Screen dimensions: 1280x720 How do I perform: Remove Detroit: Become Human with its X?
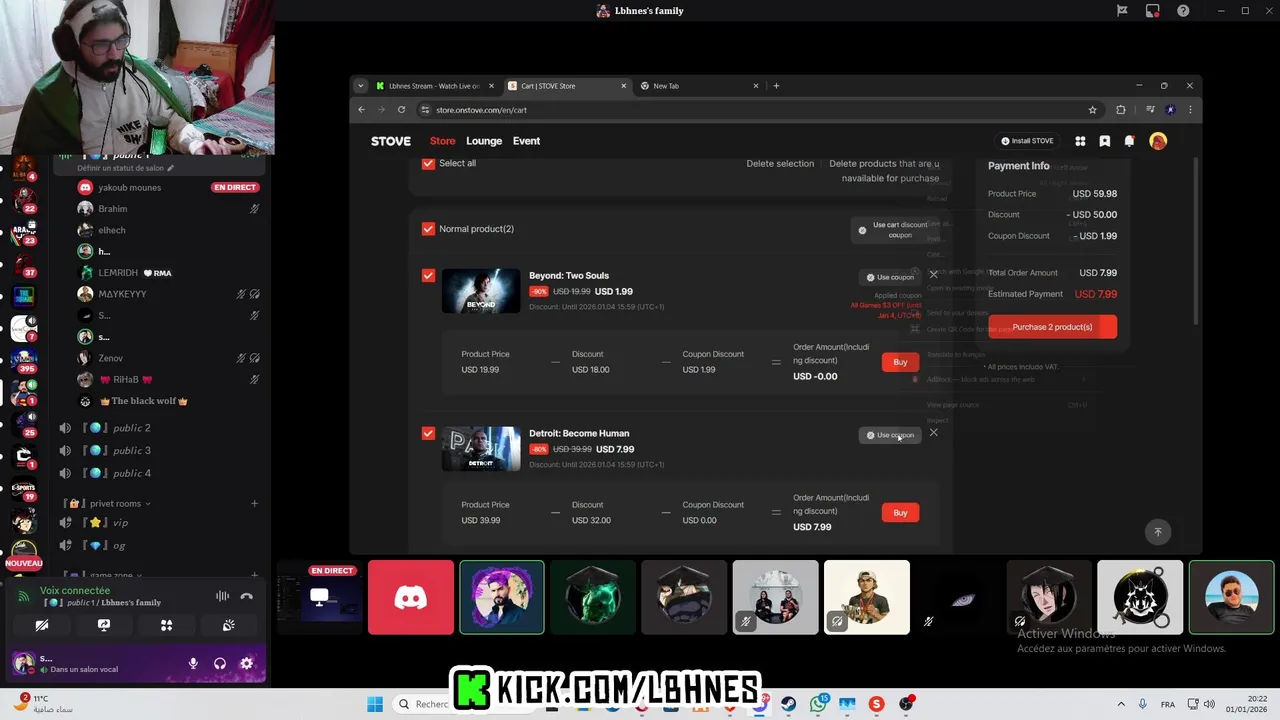point(933,432)
